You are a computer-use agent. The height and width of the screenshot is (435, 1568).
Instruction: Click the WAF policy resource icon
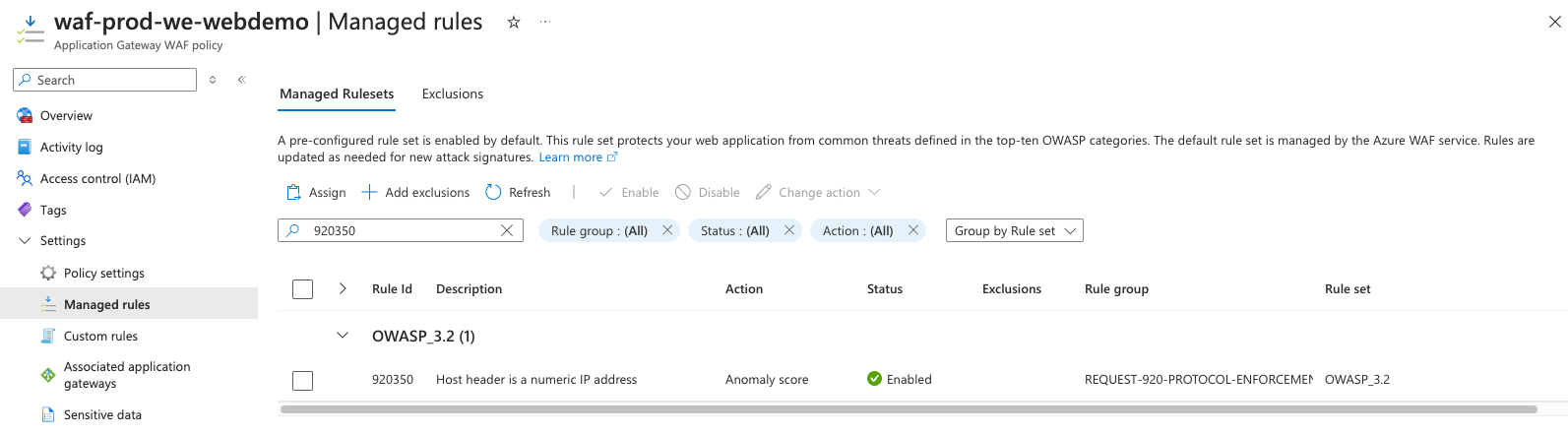31,30
